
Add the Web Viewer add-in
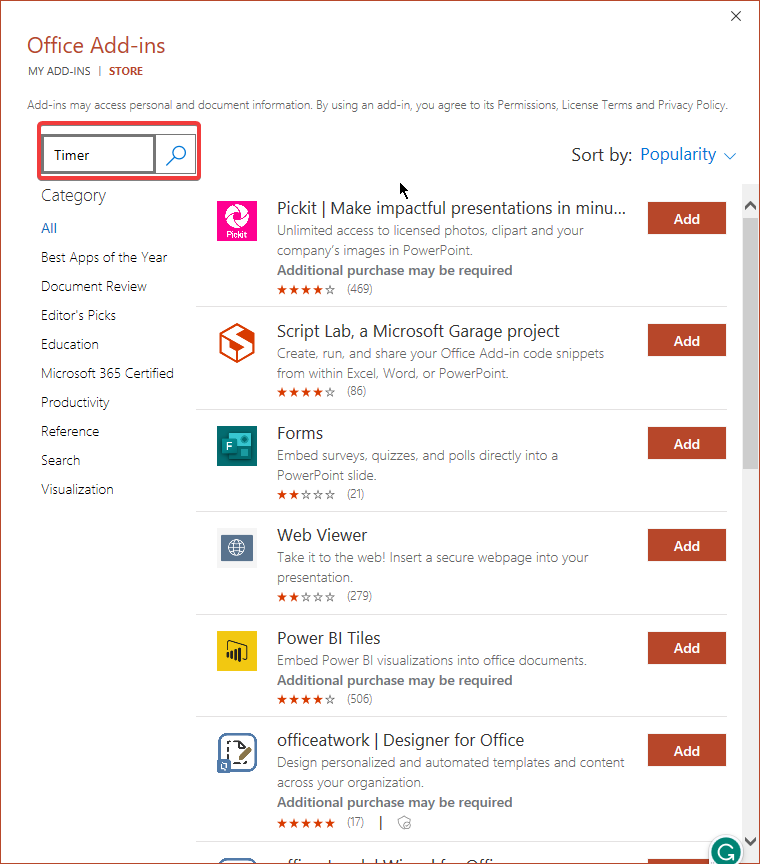(x=687, y=546)
